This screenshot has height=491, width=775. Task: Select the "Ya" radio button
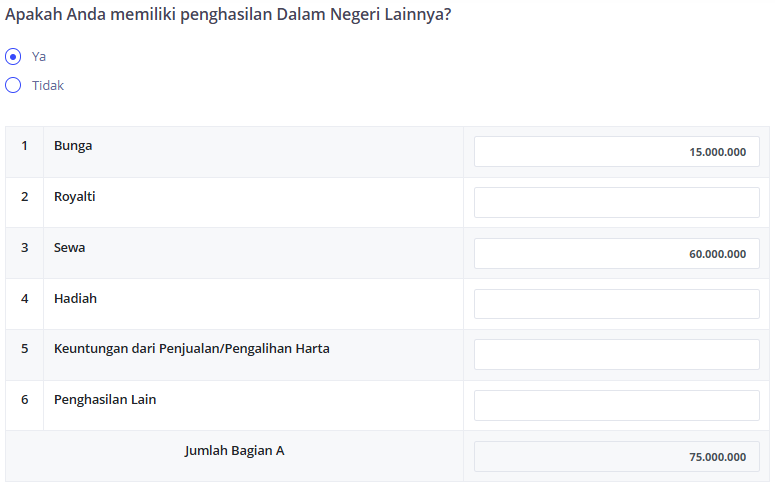[13, 57]
